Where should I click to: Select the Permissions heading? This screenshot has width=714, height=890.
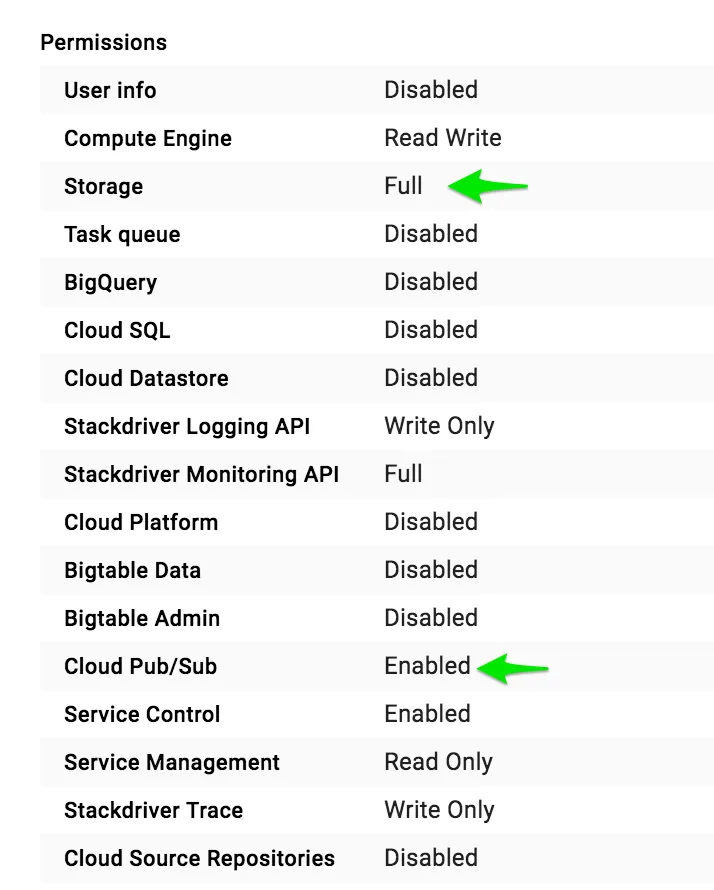104,43
